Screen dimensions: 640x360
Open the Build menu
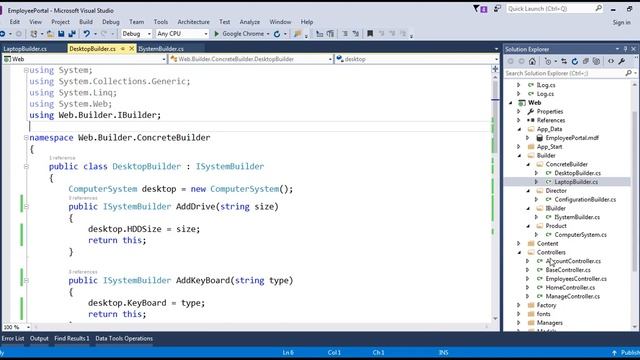click(x=86, y=22)
